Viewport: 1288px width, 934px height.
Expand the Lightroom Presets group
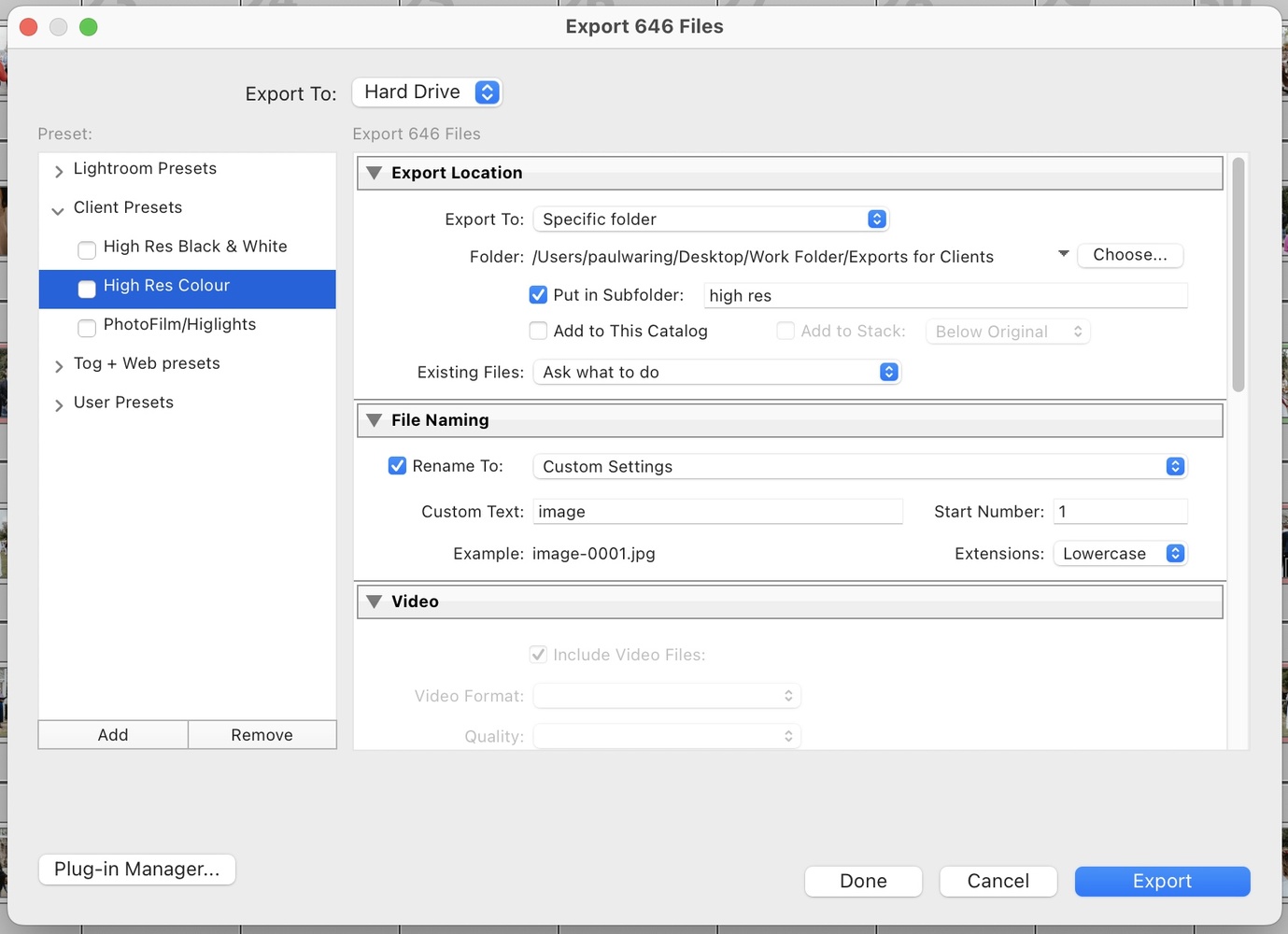[x=59, y=170]
